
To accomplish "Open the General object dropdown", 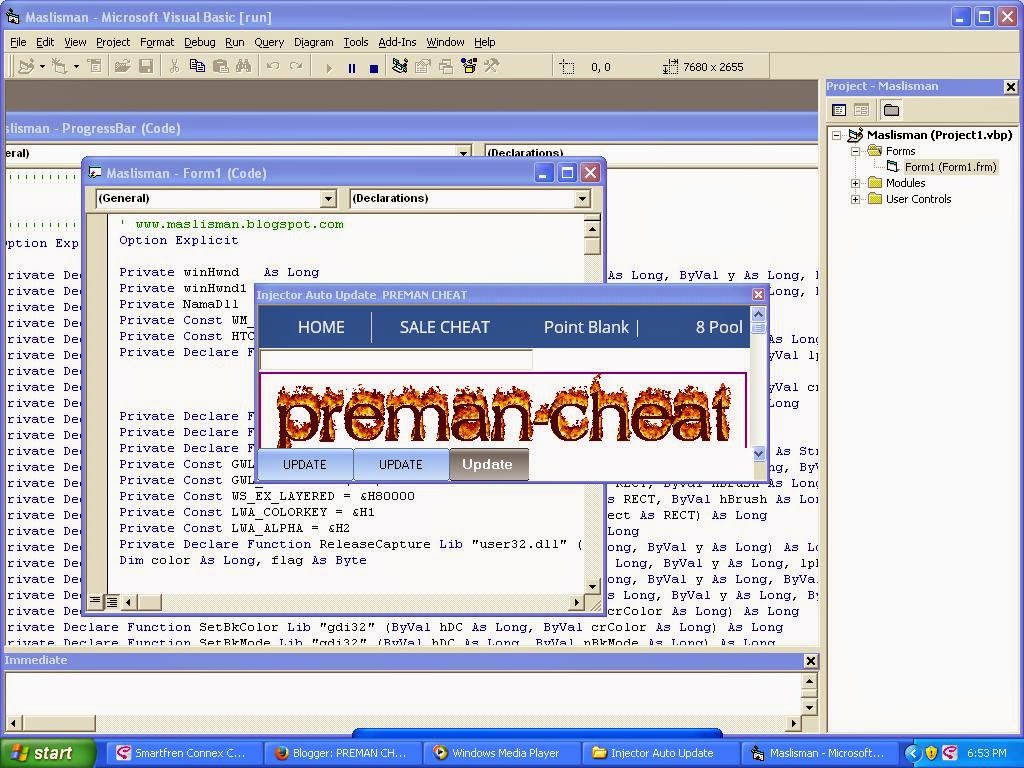I will pos(329,198).
